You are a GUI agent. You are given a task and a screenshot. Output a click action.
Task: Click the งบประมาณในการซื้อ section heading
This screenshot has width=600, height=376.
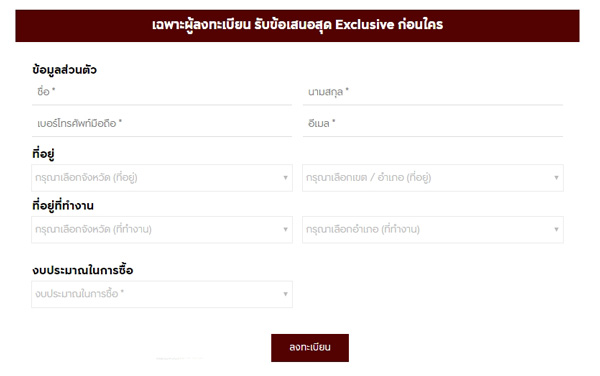83,270
